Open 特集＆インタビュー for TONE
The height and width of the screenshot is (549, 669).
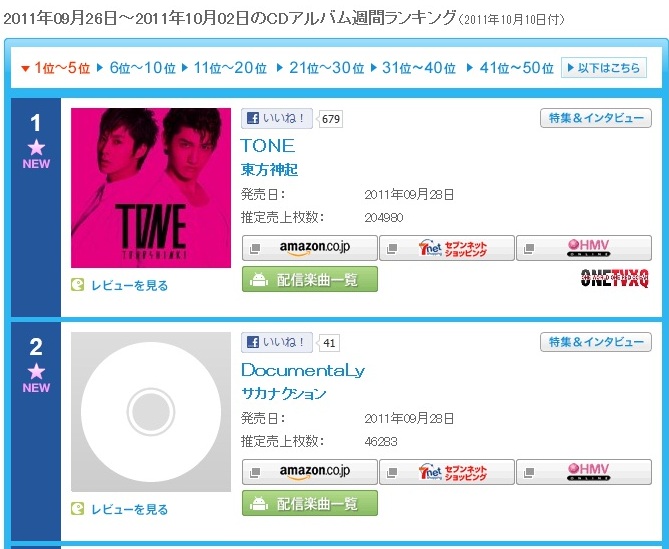pos(596,118)
